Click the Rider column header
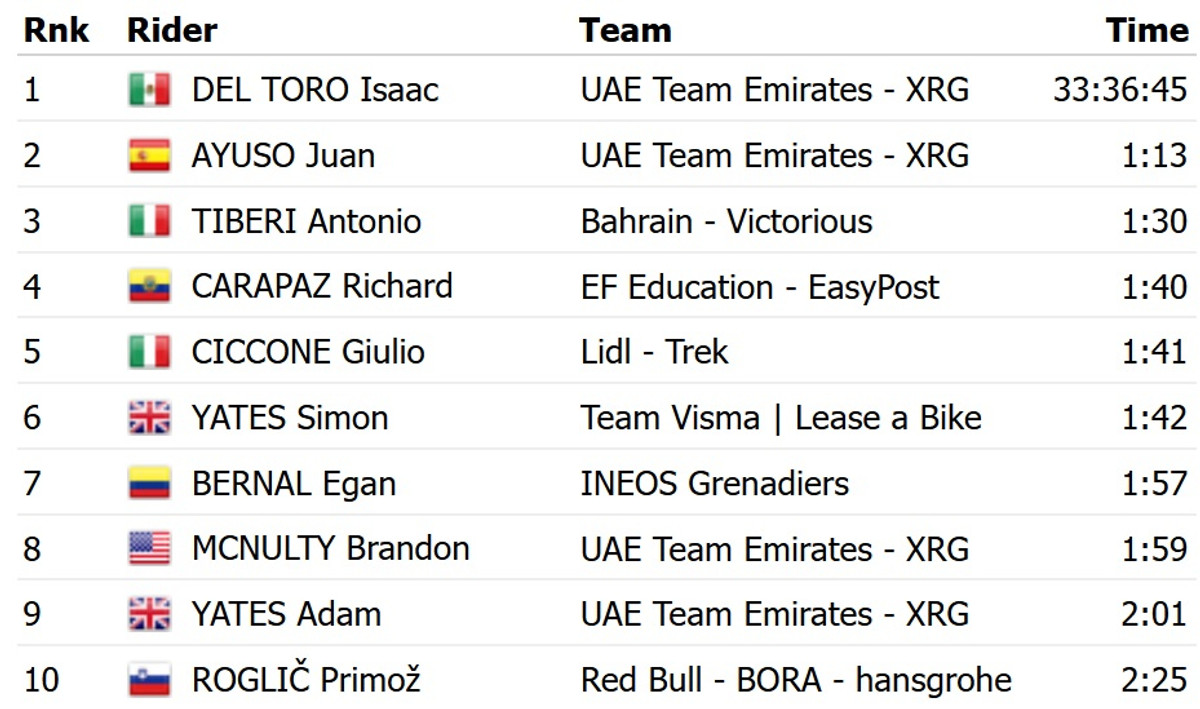The image size is (1200, 709). click(172, 30)
